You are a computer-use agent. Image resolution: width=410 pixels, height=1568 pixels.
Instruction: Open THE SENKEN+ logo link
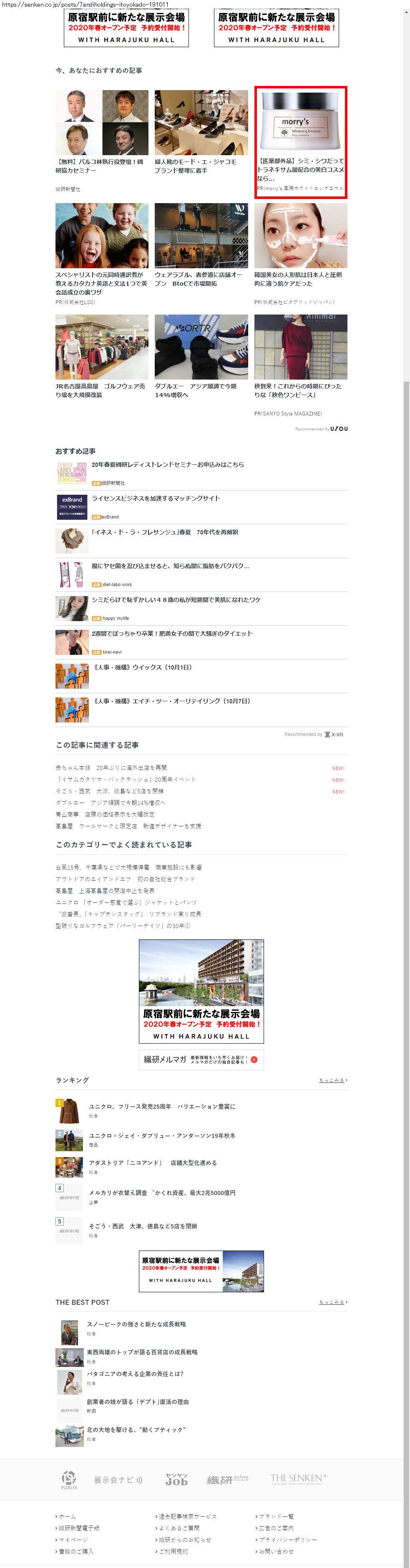click(x=299, y=1478)
